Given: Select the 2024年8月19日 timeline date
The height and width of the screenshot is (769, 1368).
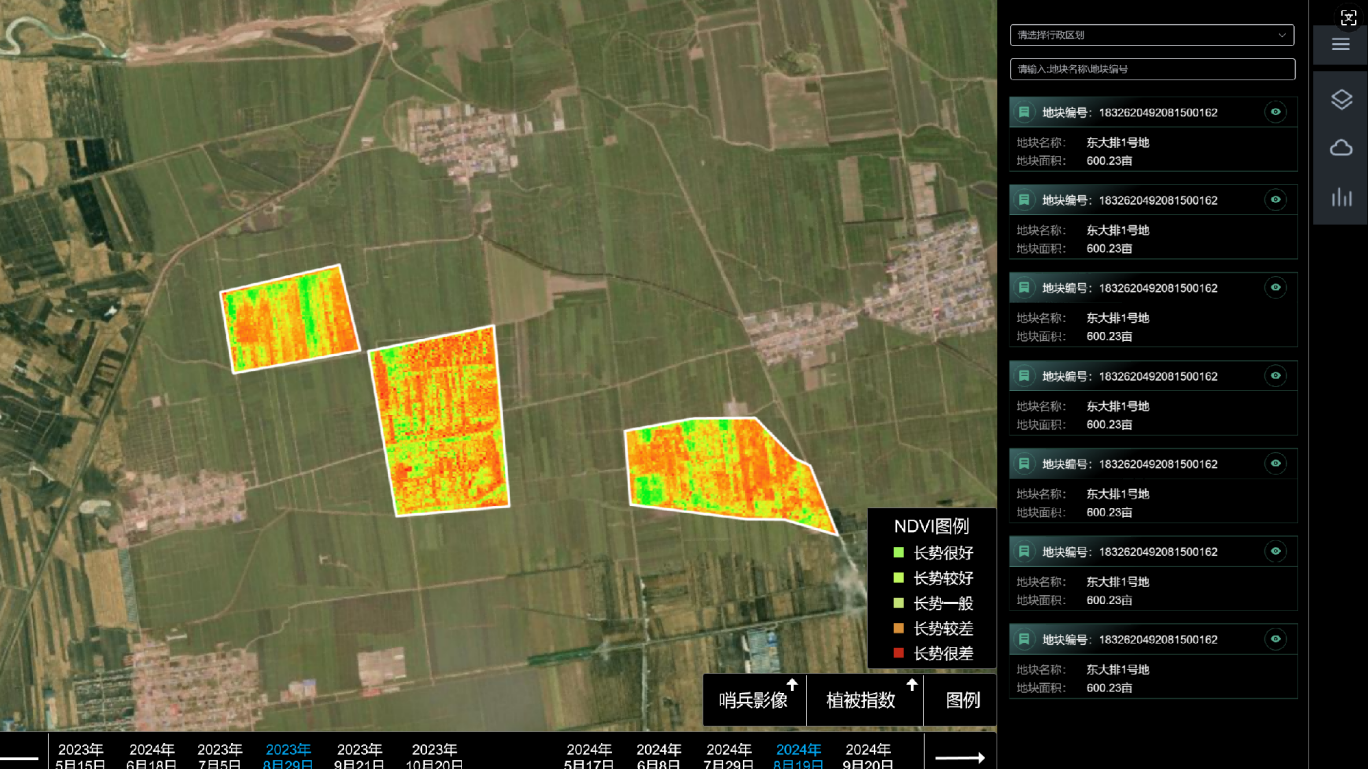Looking at the screenshot, I should click(798, 757).
